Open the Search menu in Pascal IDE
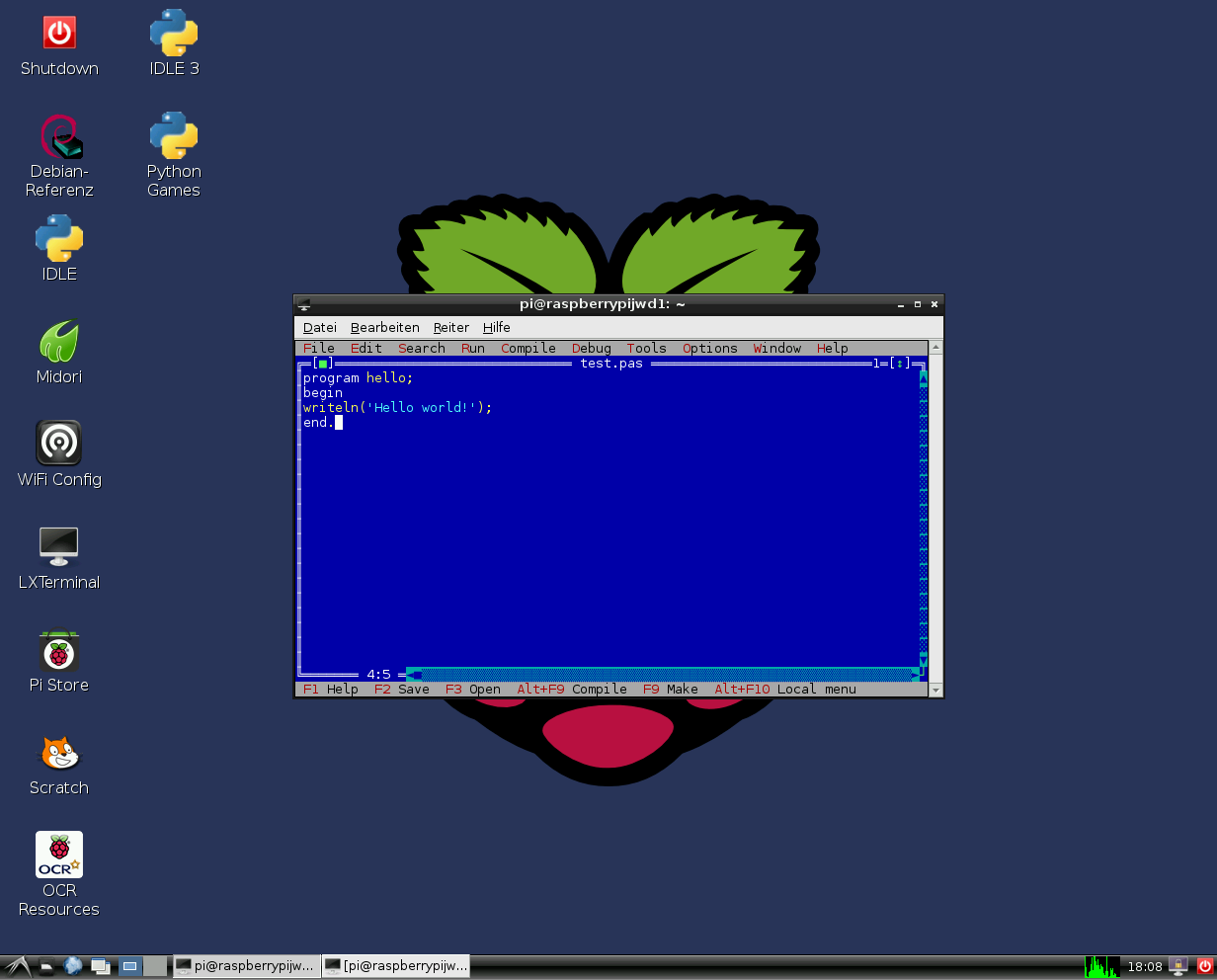This screenshot has height=980, width=1217. (x=422, y=348)
